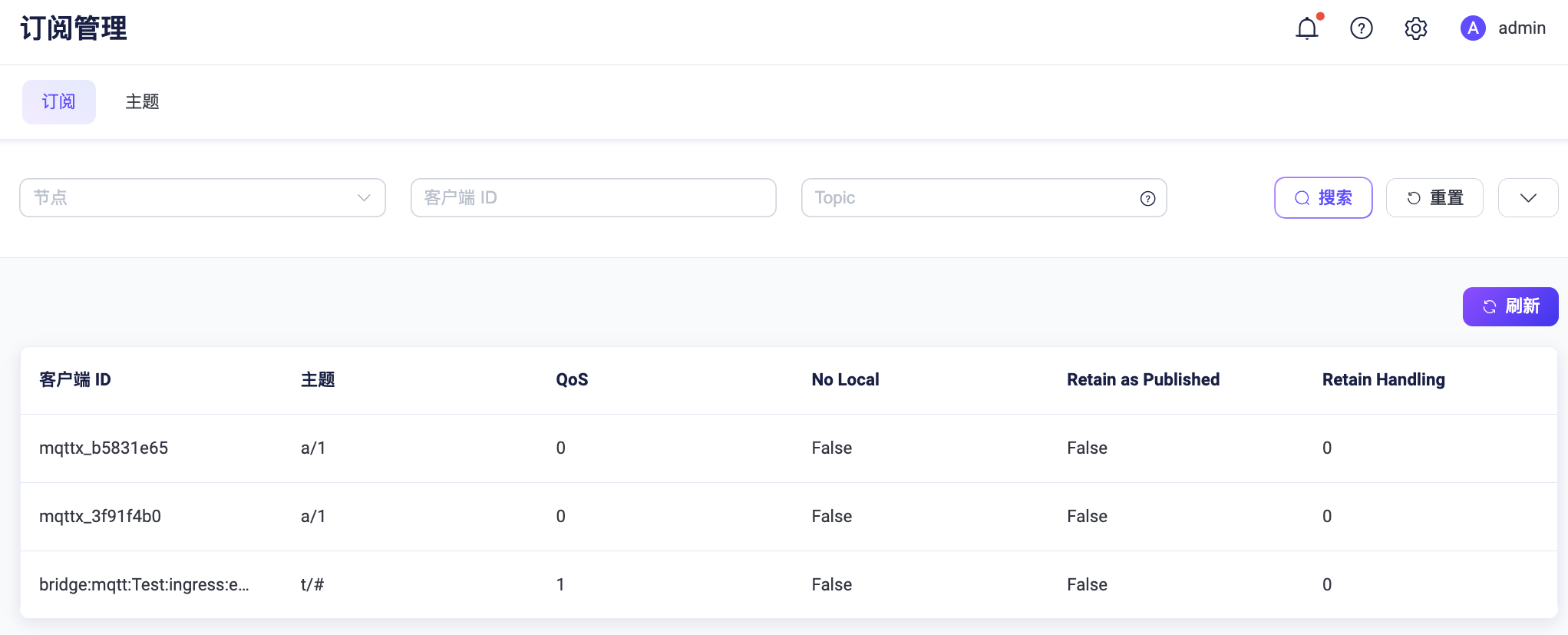This screenshot has width=1568, height=635.
Task: Open the help question mark icon
Action: 1362,28
